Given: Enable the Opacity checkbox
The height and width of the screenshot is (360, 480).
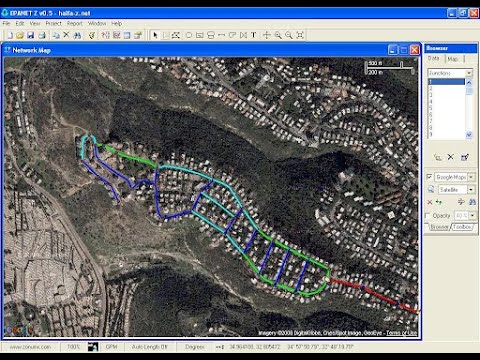Looking at the screenshot, I should (428, 215).
